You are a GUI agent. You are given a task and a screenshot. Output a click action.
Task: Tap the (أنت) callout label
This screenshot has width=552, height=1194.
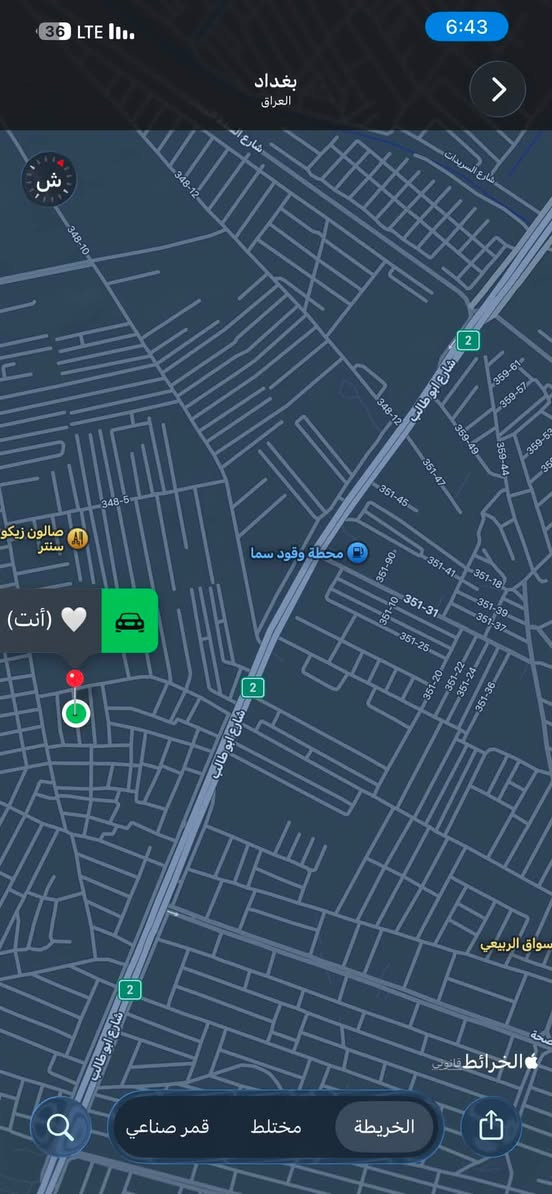click(30, 619)
